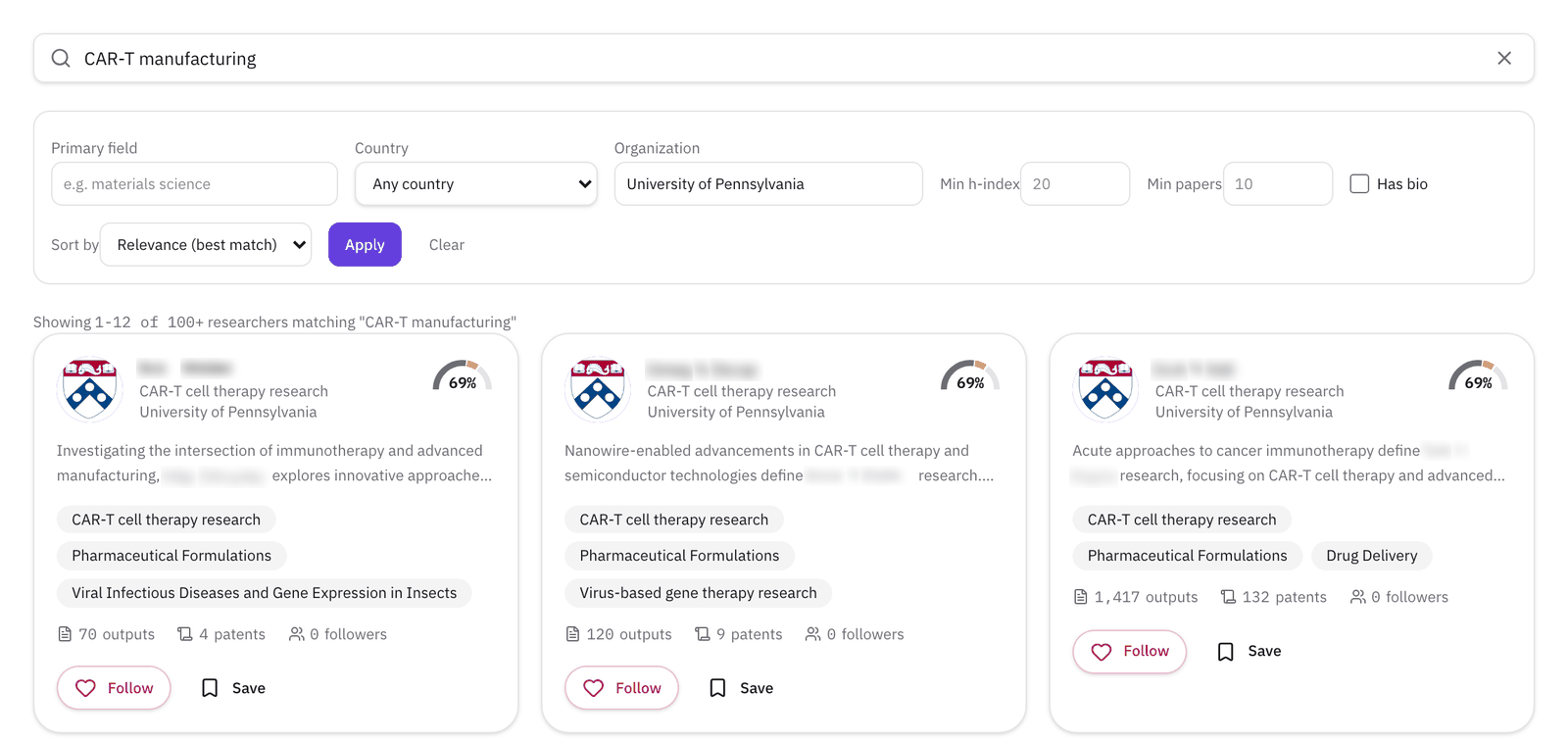This screenshot has height=743, width=1568.
Task: Clear the search query with X icon
Action: click(x=1504, y=59)
